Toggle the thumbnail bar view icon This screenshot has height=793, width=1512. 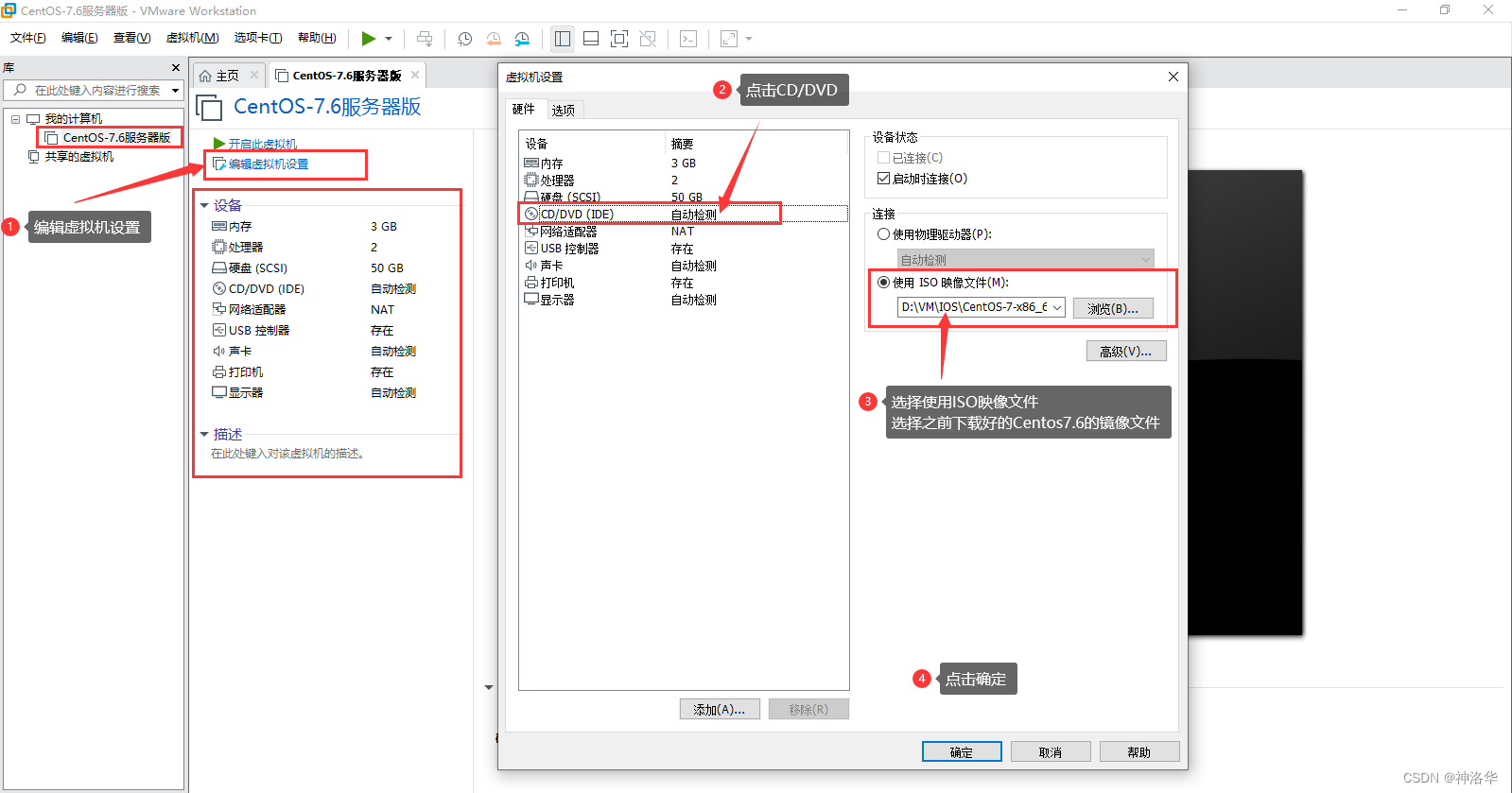591,39
